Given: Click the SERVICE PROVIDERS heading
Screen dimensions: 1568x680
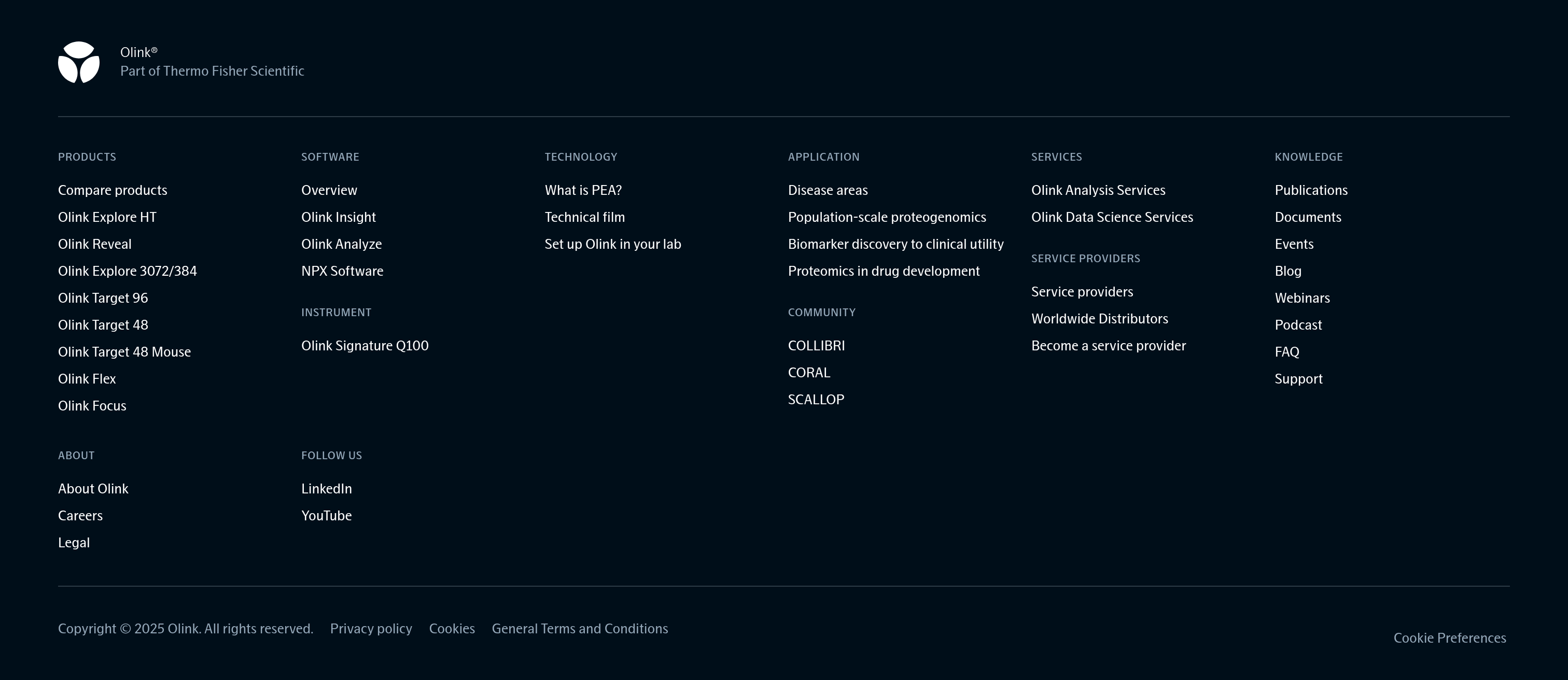Looking at the screenshot, I should click(x=1085, y=259).
